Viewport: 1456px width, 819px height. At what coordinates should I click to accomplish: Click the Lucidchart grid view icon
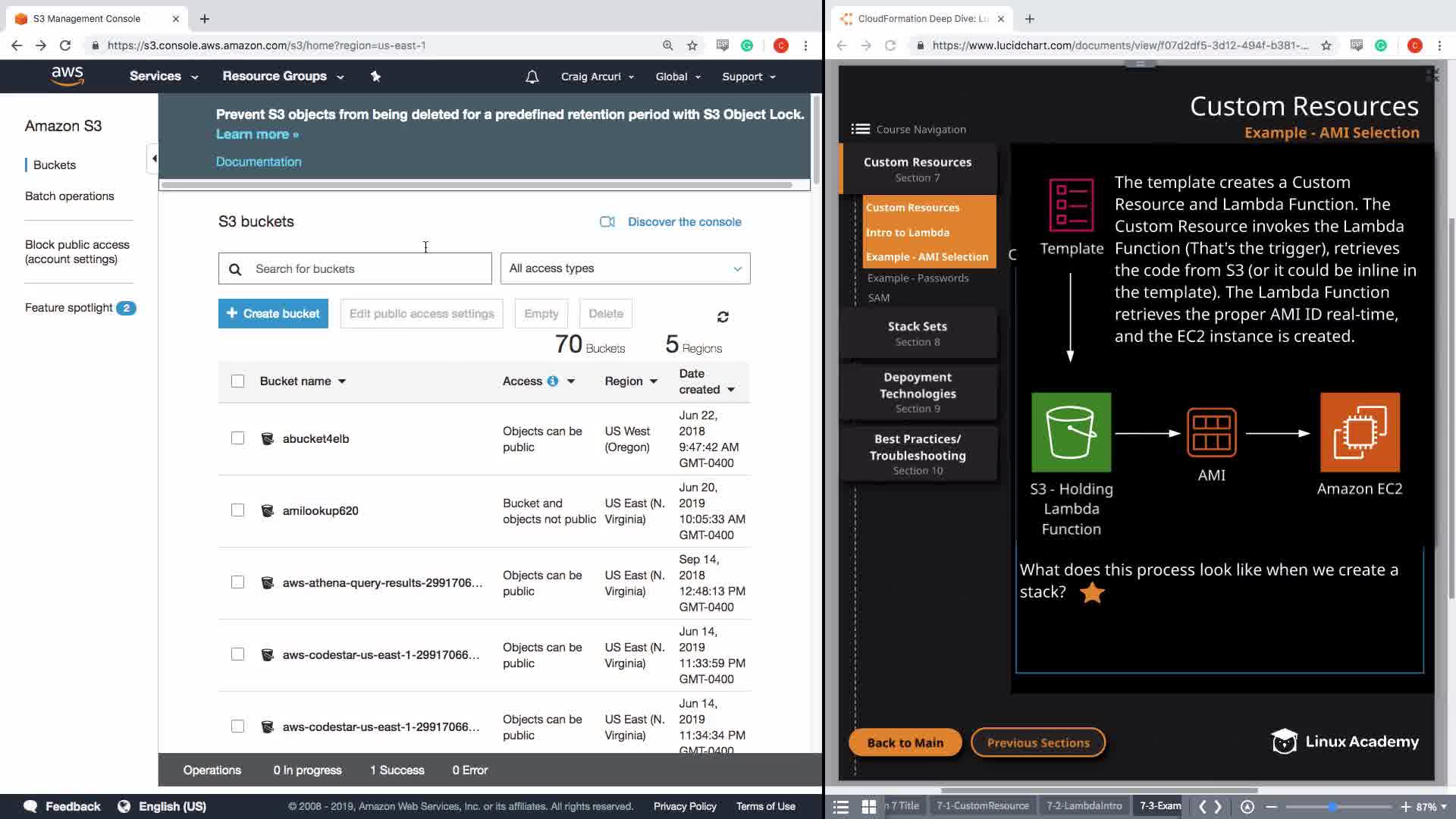[x=869, y=807]
